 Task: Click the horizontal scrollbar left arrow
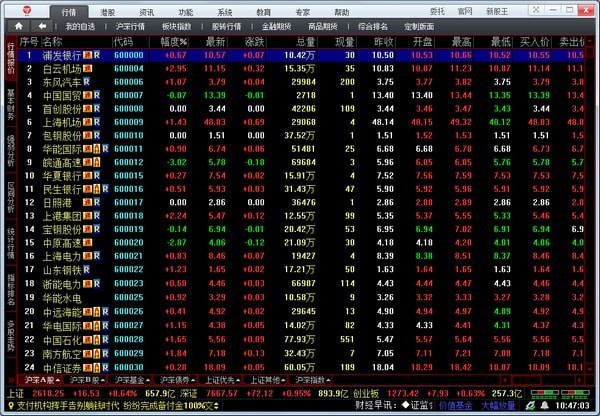(x=505, y=380)
